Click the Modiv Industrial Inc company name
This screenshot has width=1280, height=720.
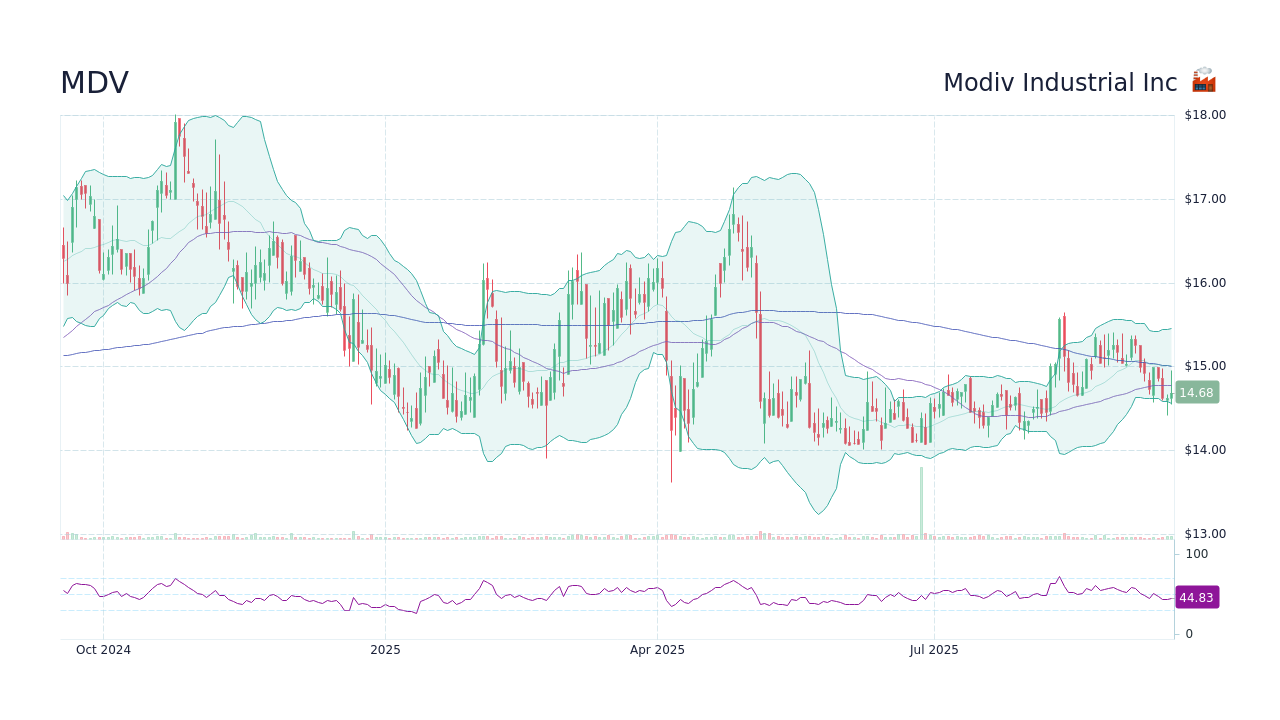pyautogui.click(x=1060, y=83)
